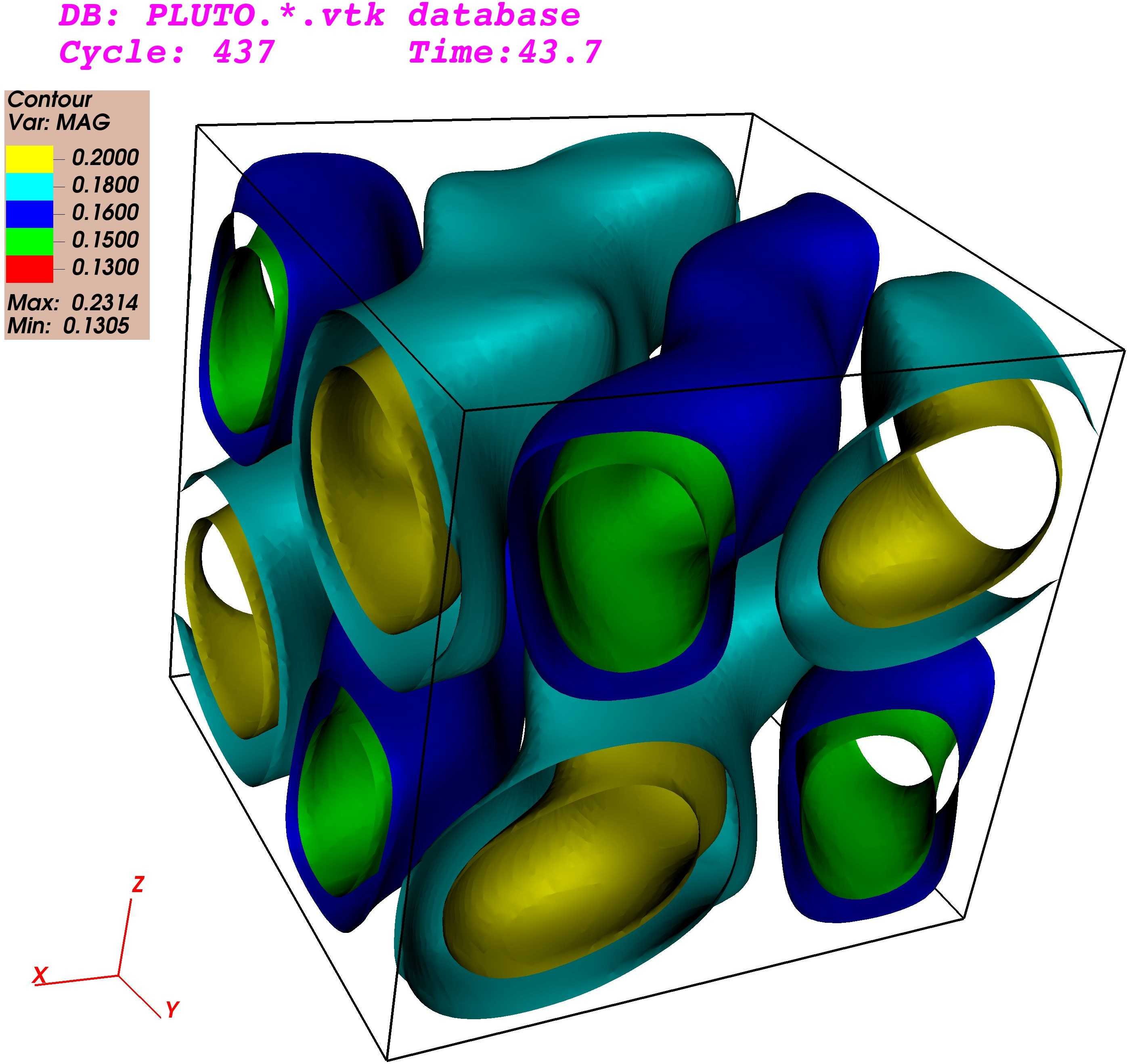Click the blue 0.1600 legend swatch
The height and width of the screenshot is (1064, 1129).
pyautogui.click(x=29, y=214)
